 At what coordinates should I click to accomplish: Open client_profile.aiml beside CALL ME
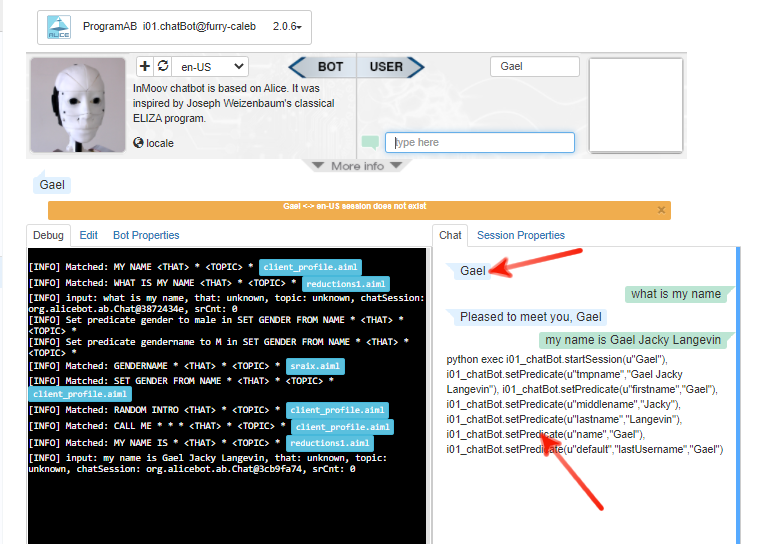342,426
